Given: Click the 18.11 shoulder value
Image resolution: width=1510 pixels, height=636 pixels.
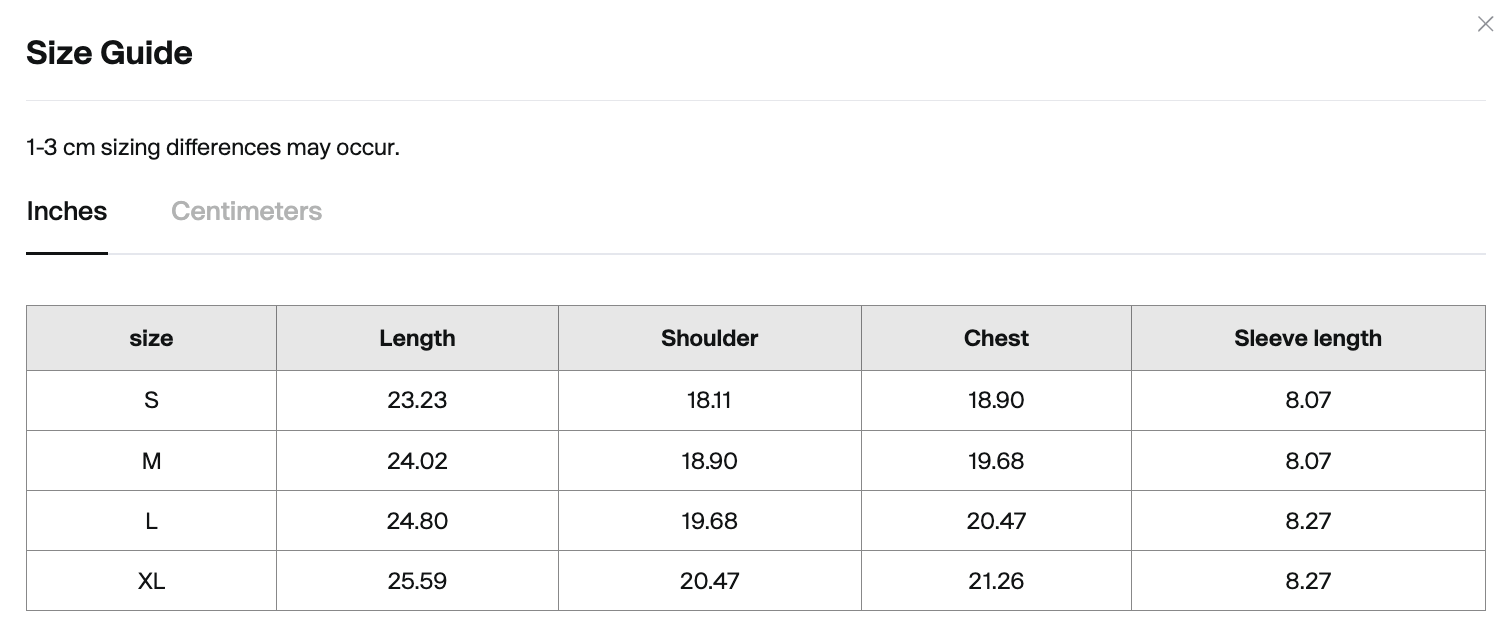Looking at the screenshot, I should click(x=710, y=400).
